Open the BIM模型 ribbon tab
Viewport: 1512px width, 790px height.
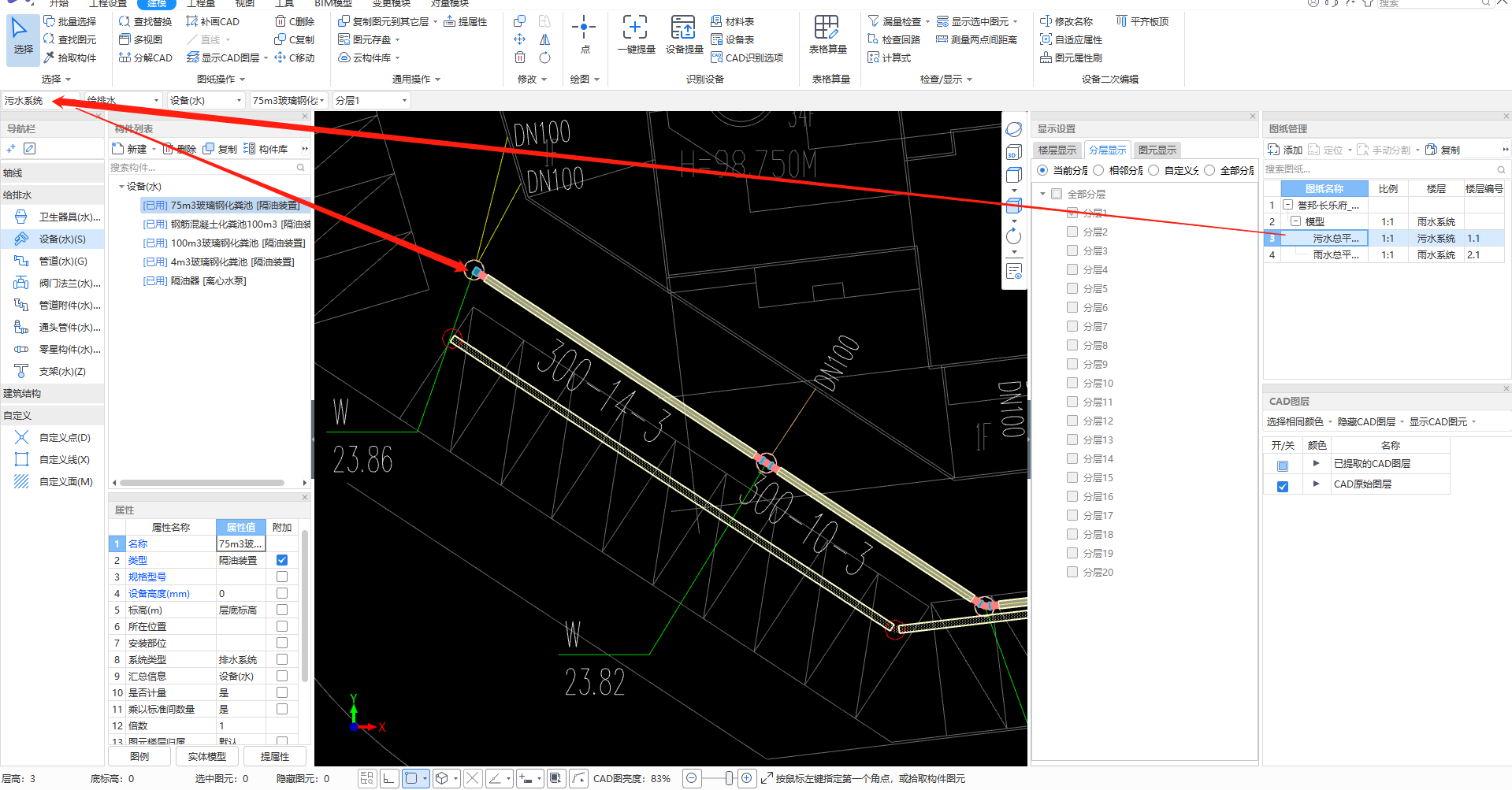pyautogui.click(x=333, y=4)
